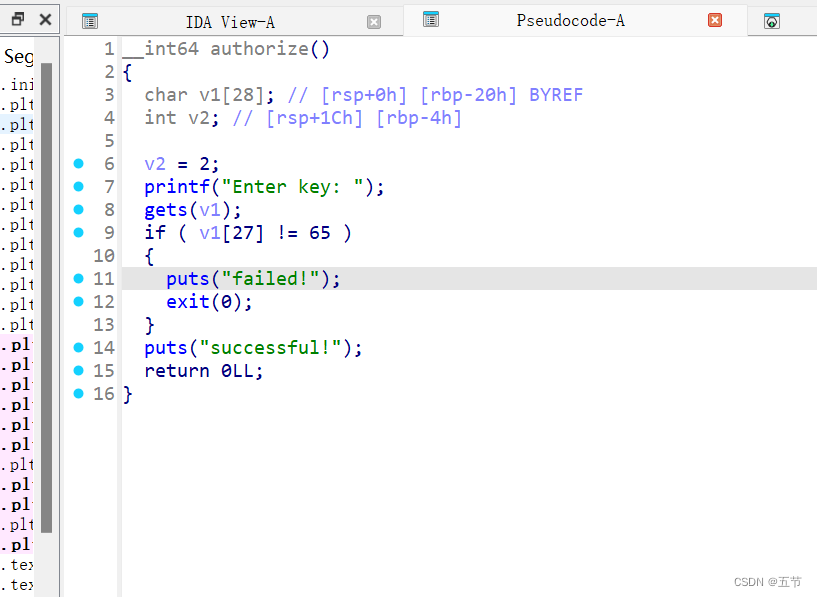
Task: Select the "failed!" string literal
Action: [x=270, y=279]
